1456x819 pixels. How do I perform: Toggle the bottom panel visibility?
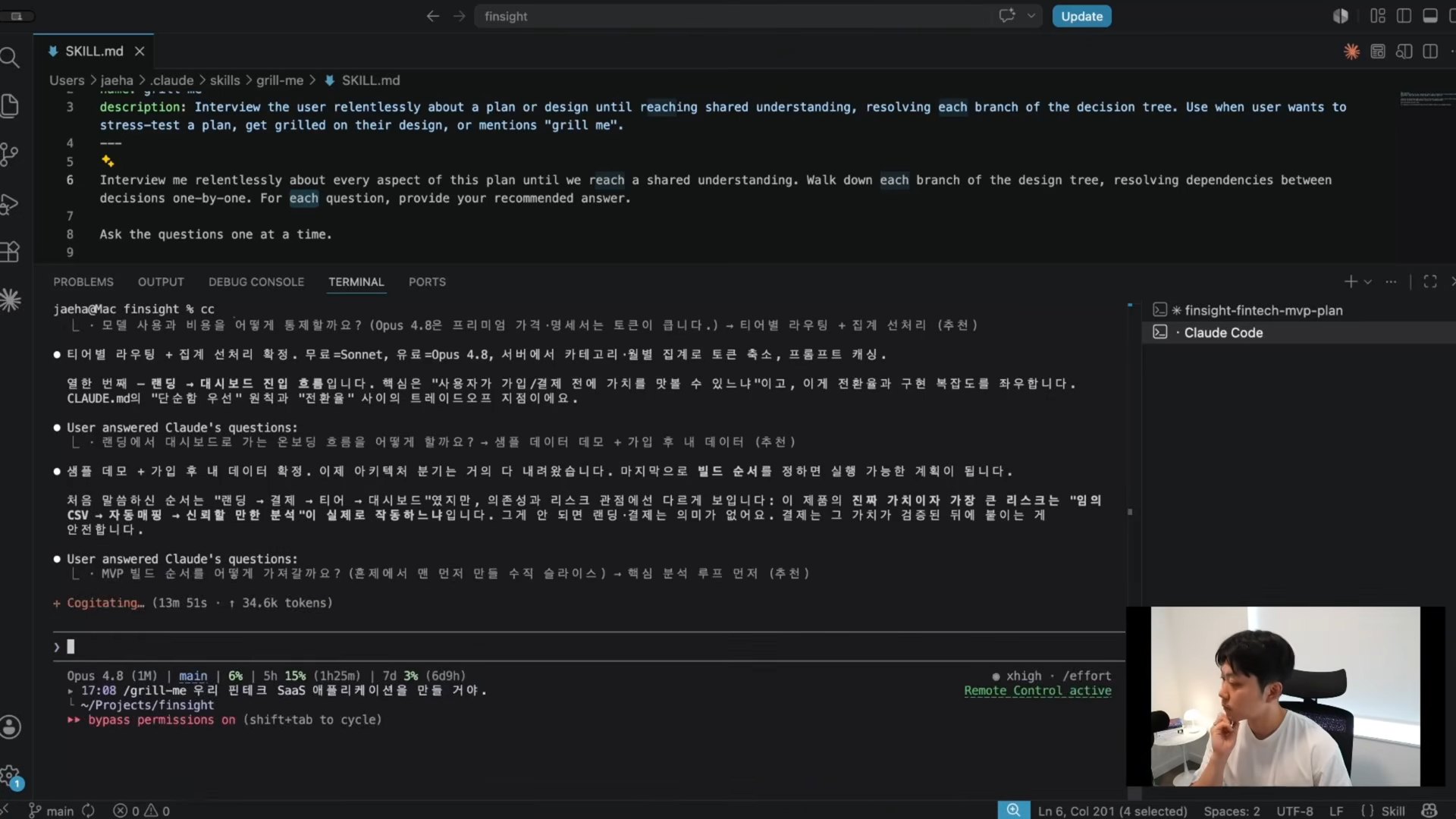tap(1430, 16)
